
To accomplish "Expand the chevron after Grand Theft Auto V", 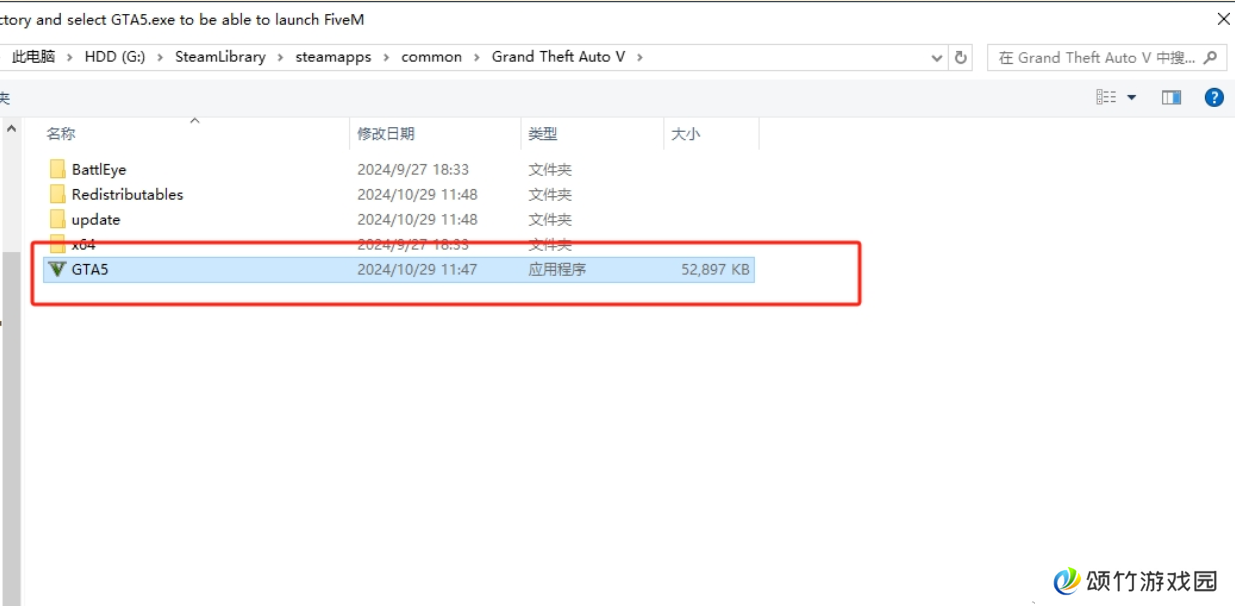I will [640, 57].
